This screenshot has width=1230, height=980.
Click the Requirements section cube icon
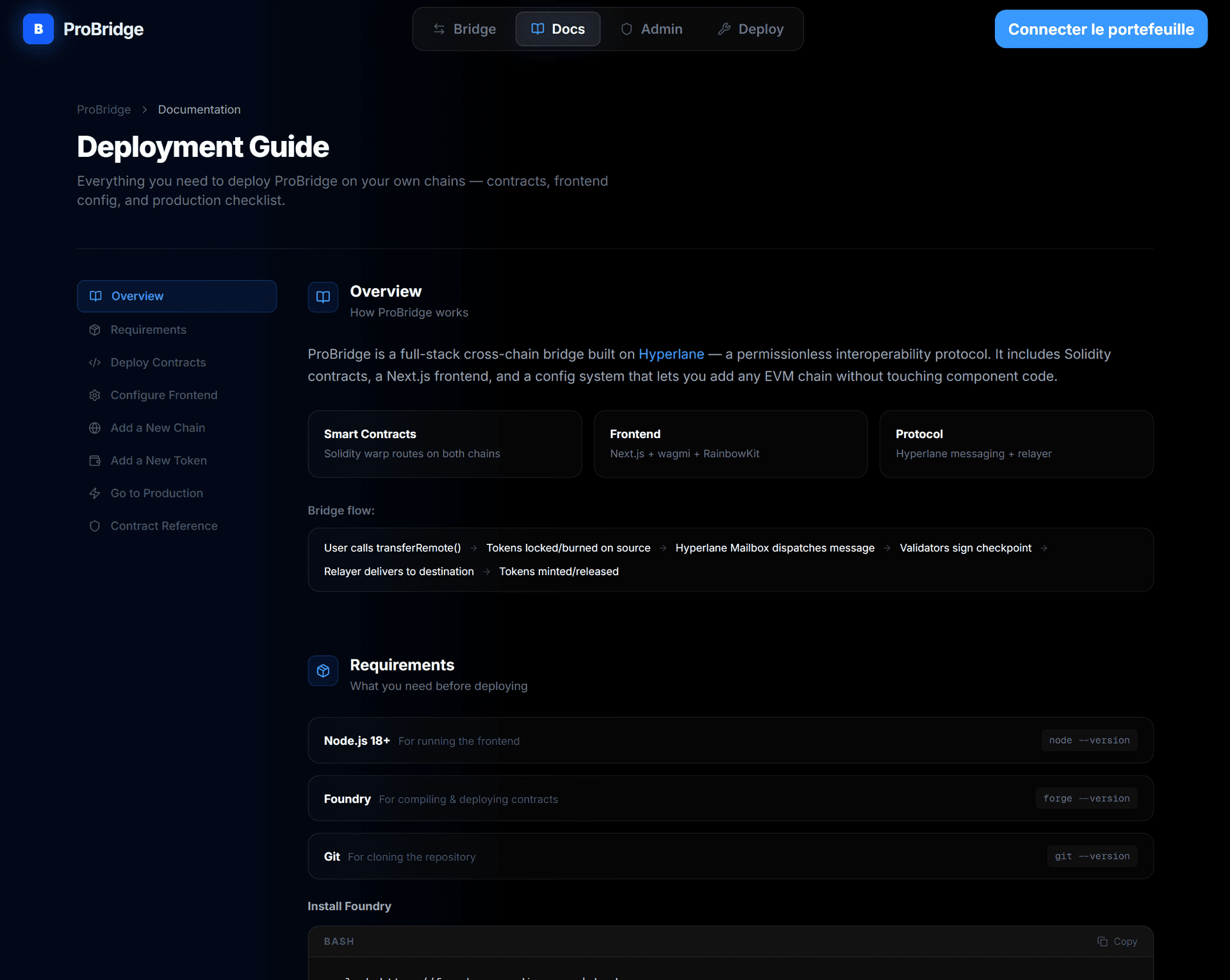pyautogui.click(x=323, y=671)
